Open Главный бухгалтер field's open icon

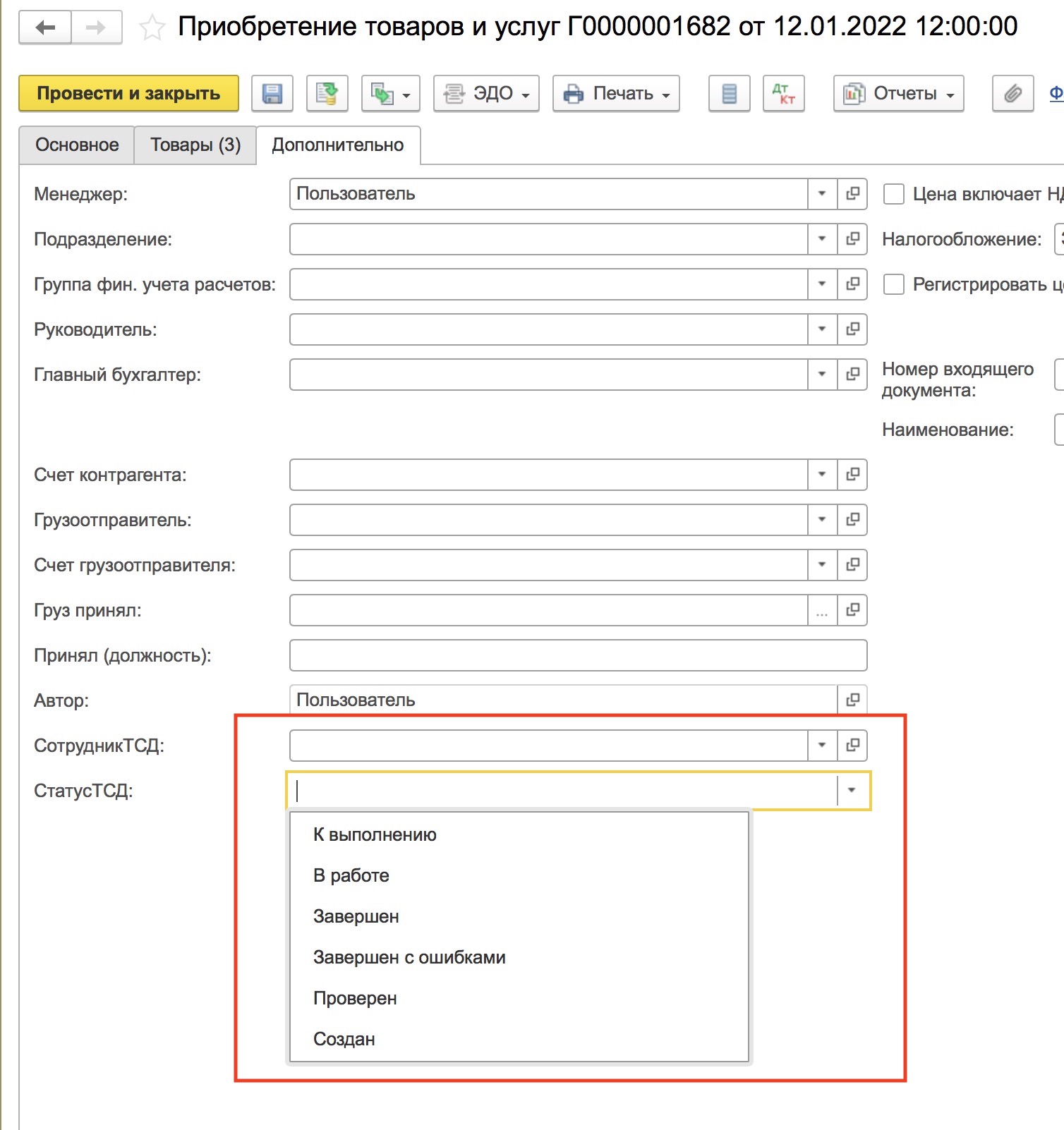pos(852,375)
